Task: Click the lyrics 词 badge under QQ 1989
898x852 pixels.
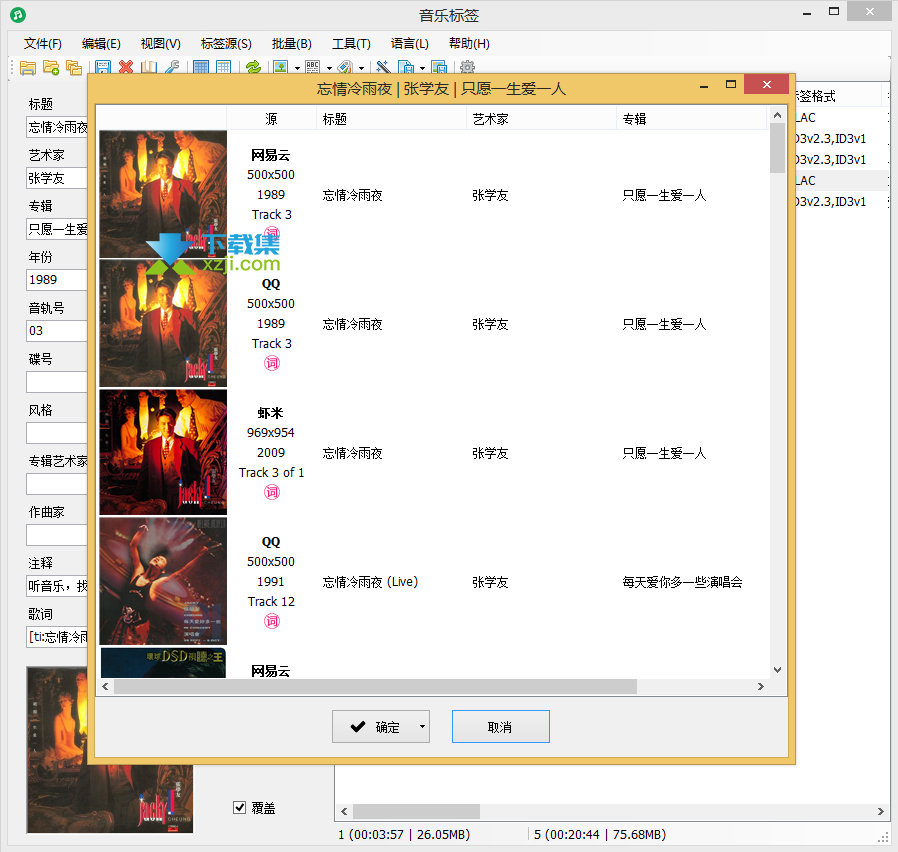Action: (x=271, y=363)
